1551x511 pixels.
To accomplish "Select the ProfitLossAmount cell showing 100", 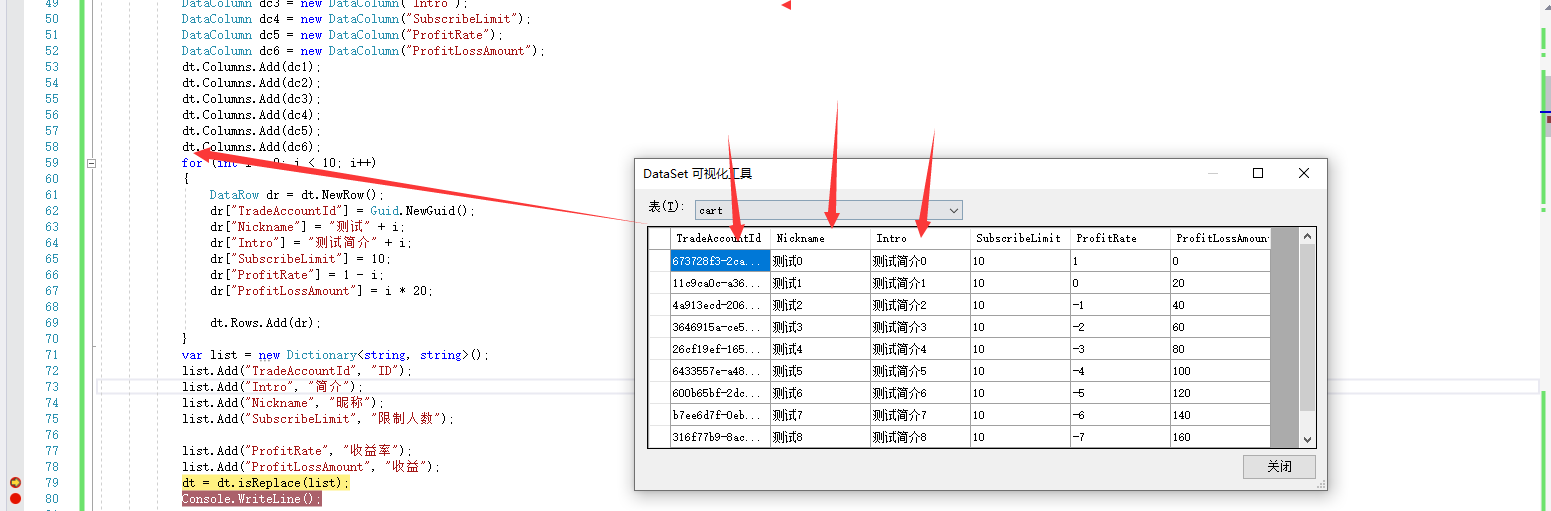I will (1220, 371).
